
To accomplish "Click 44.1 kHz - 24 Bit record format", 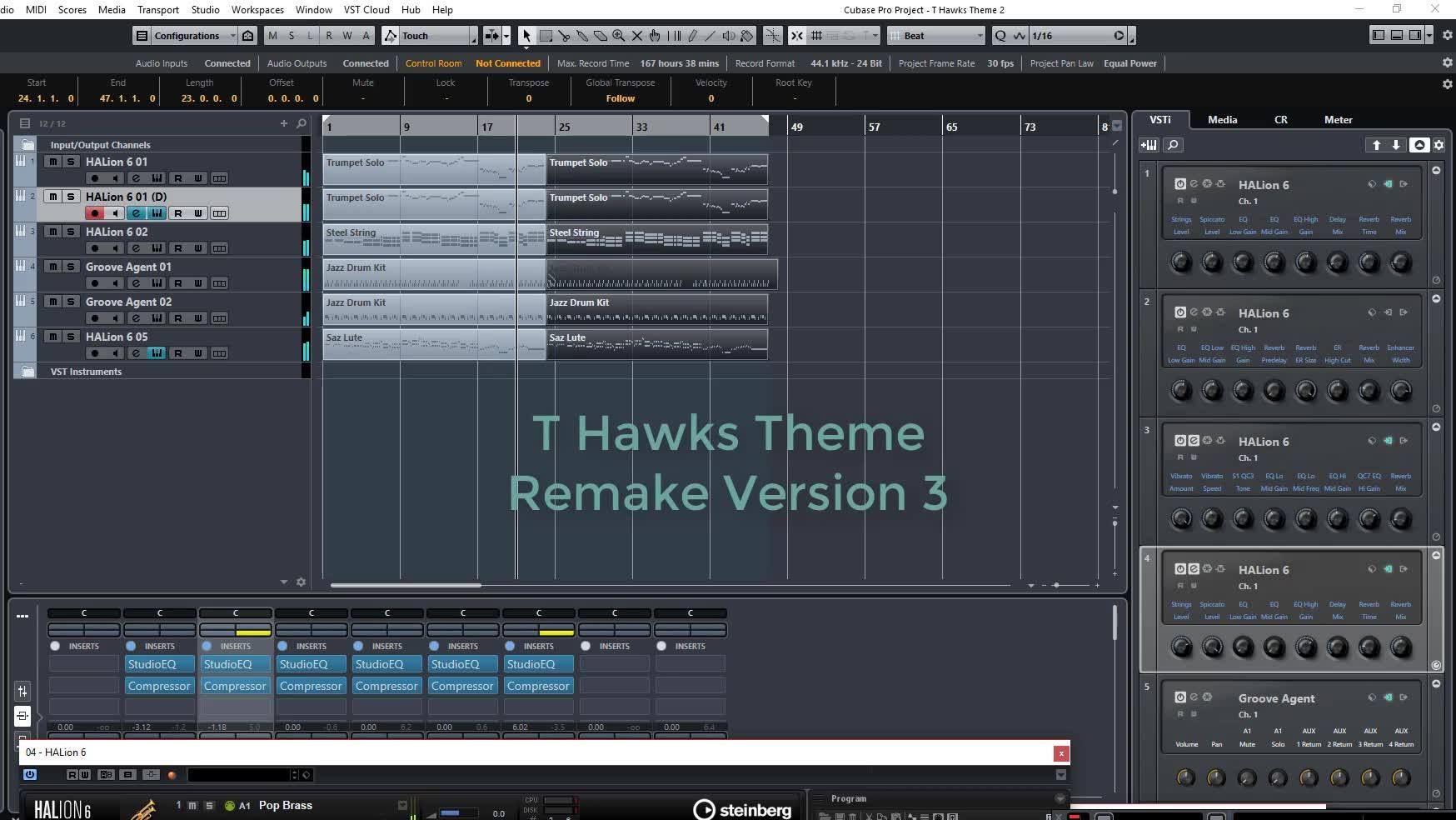I will pyautogui.click(x=845, y=63).
